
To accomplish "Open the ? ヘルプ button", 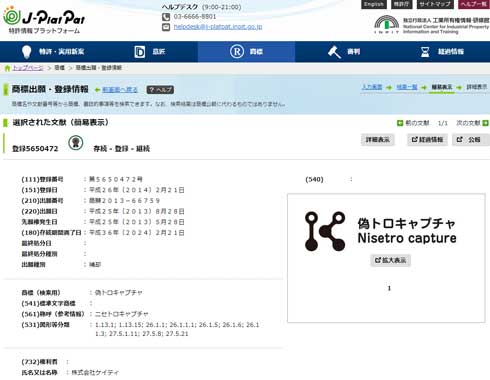I will pyautogui.click(x=160, y=90).
